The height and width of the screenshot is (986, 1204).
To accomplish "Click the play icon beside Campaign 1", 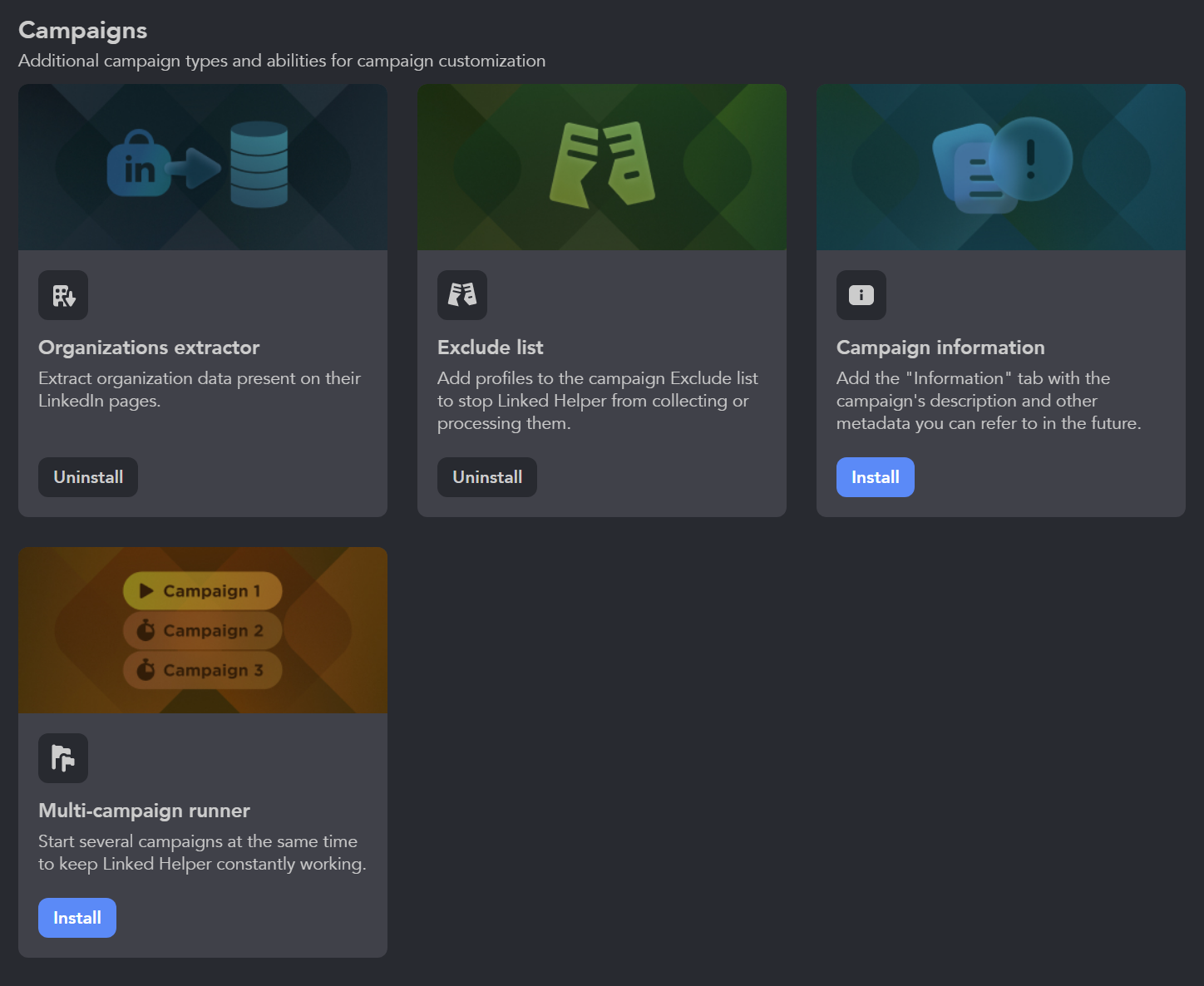I will pos(145,591).
